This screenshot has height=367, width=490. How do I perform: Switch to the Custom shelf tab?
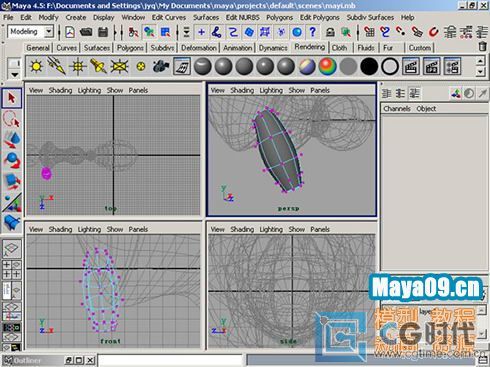coord(420,48)
